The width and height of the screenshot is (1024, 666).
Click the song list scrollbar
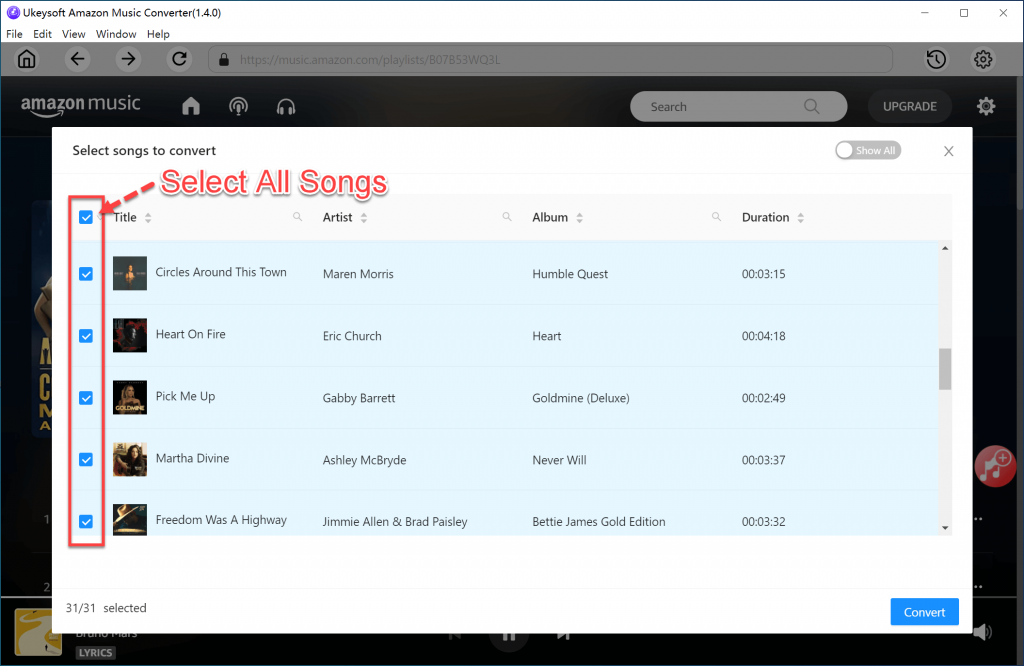click(944, 369)
